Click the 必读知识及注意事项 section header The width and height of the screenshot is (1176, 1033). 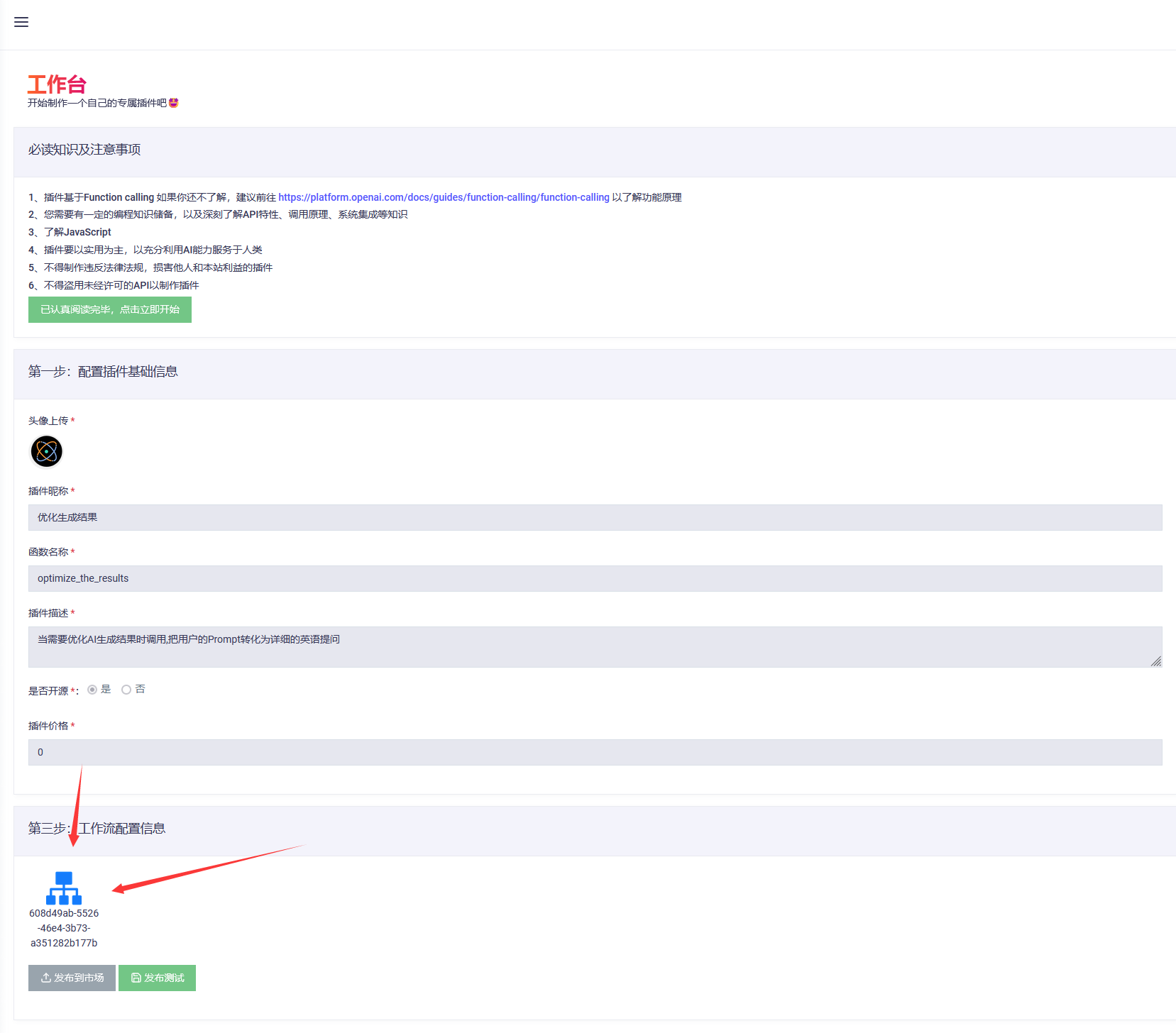84,150
